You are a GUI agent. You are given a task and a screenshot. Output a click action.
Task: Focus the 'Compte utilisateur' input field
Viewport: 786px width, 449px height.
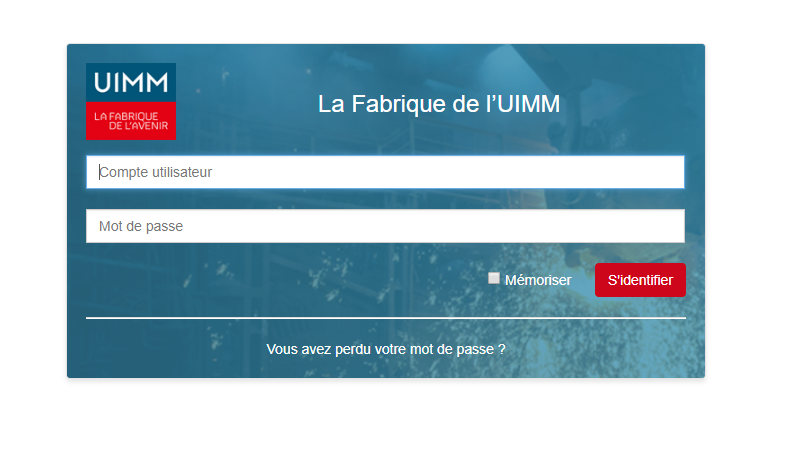[385, 172]
